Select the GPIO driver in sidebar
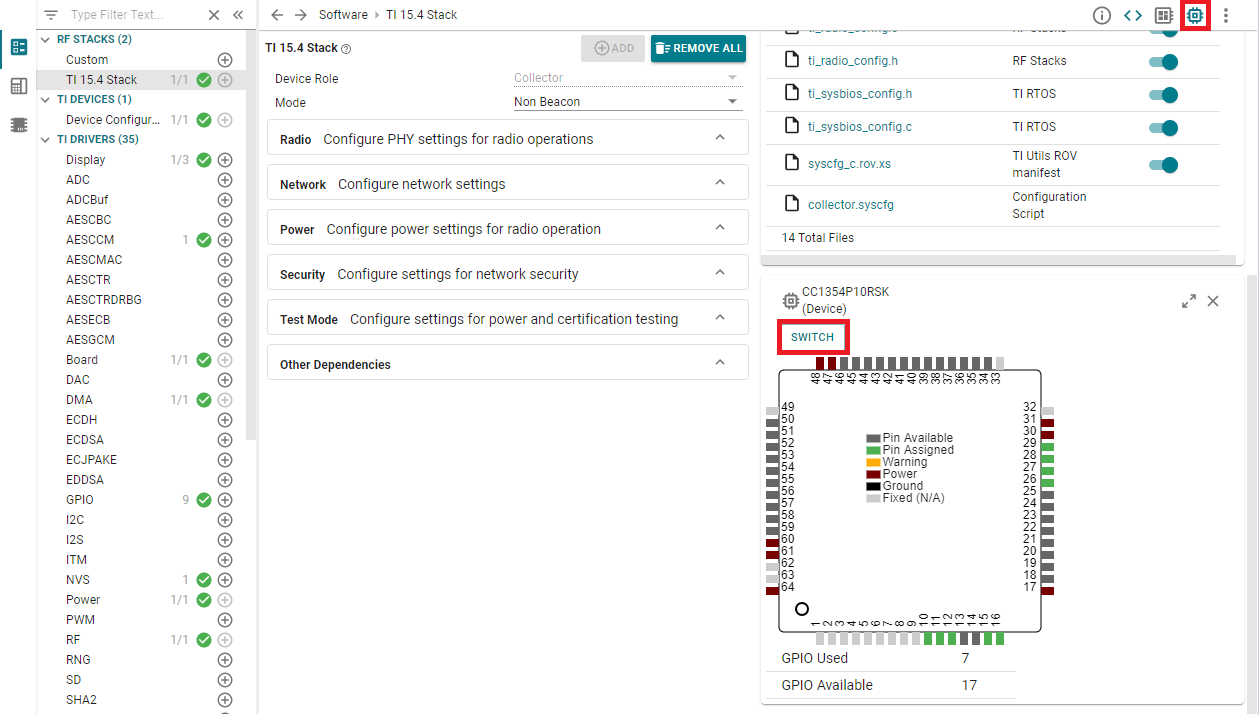The width and height of the screenshot is (1259, 715). coord(80,500)
